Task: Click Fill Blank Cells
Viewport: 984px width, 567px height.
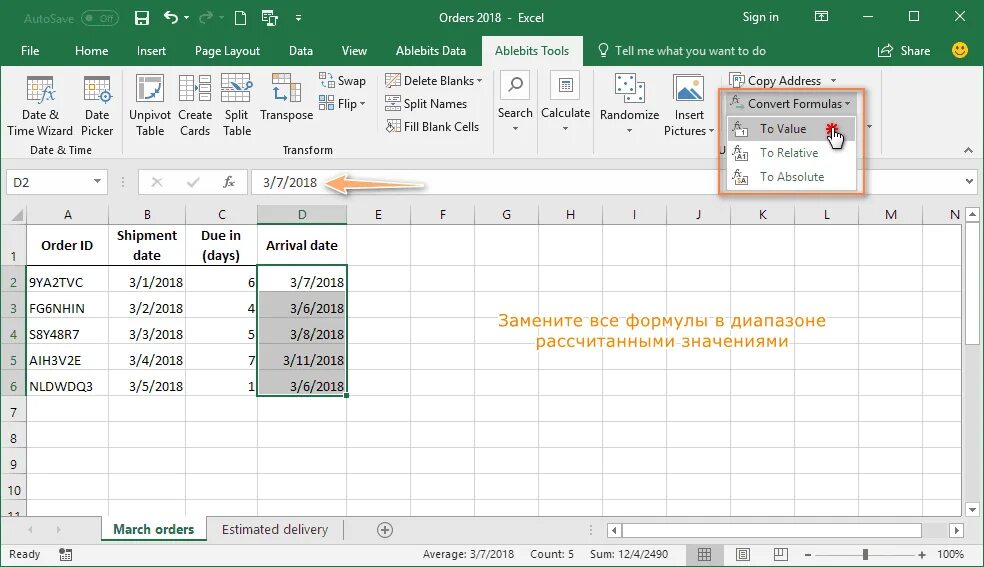Action: pos(432,127)
